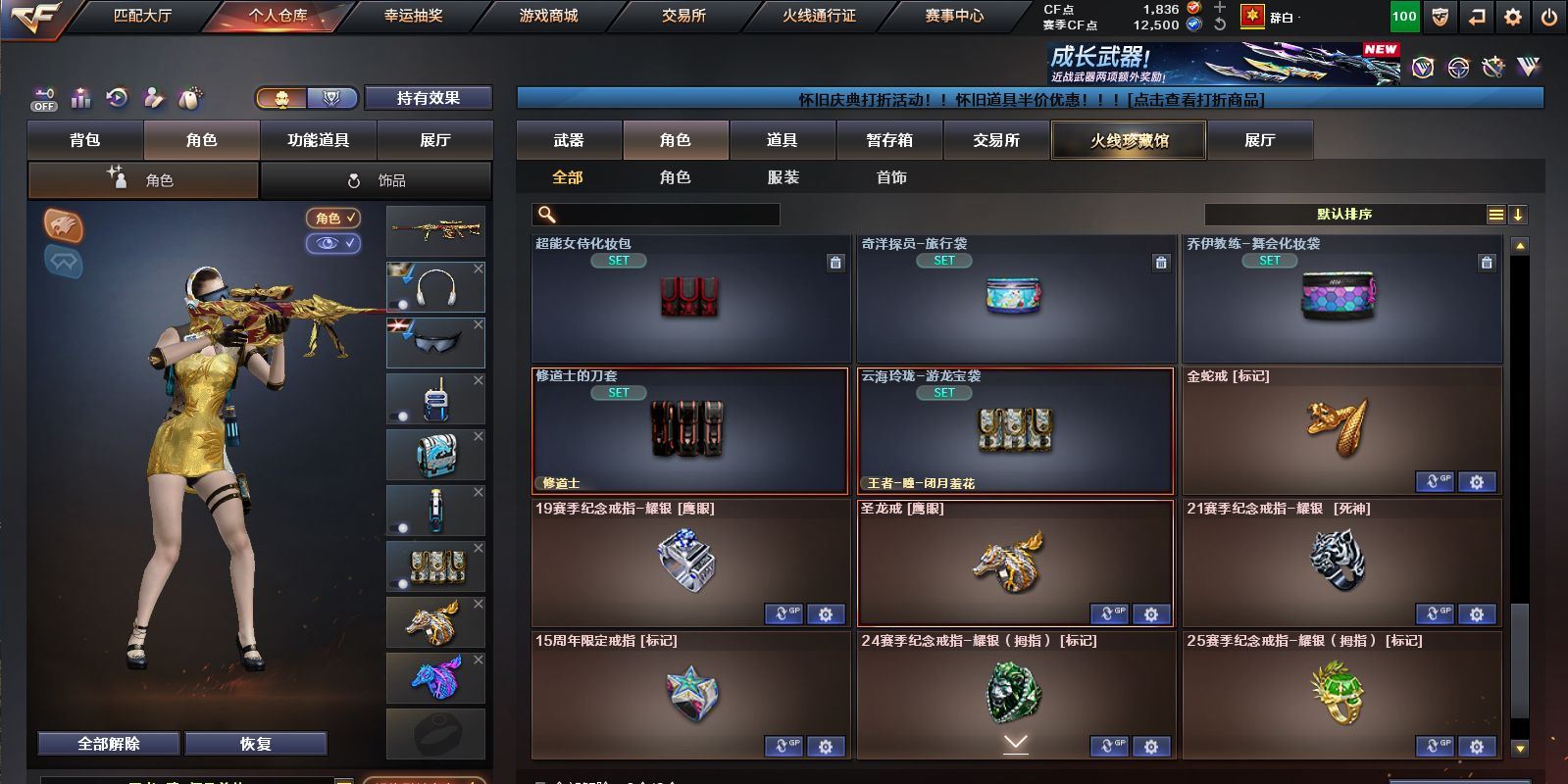Screen dimensions: 1568x784
Task: Toggle the eye visibility checkbox
Action: click(333, 243)
